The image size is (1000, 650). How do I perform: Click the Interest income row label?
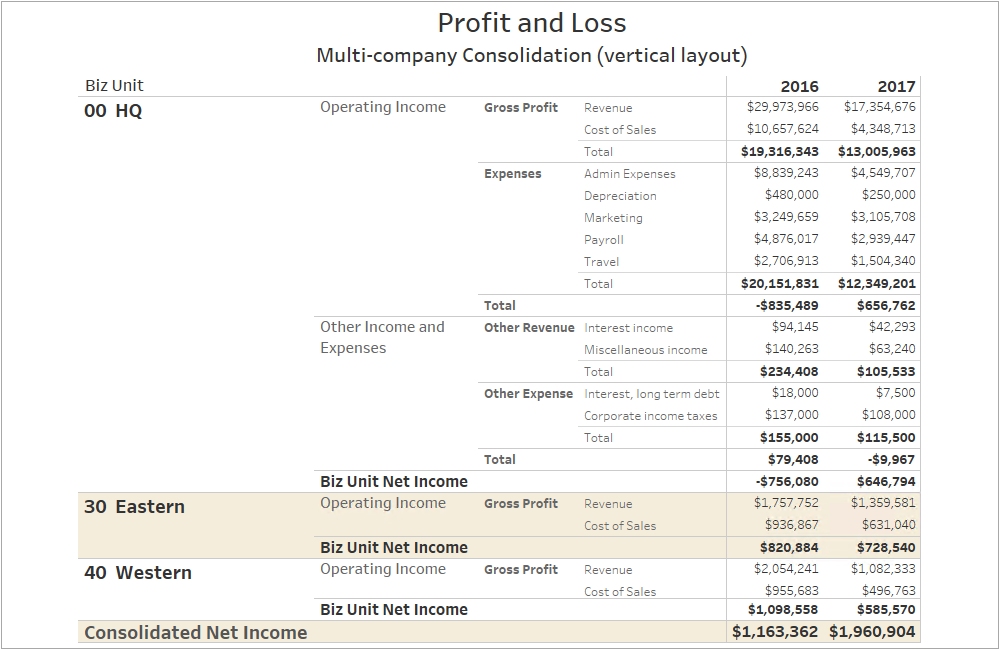pos(628,328)
